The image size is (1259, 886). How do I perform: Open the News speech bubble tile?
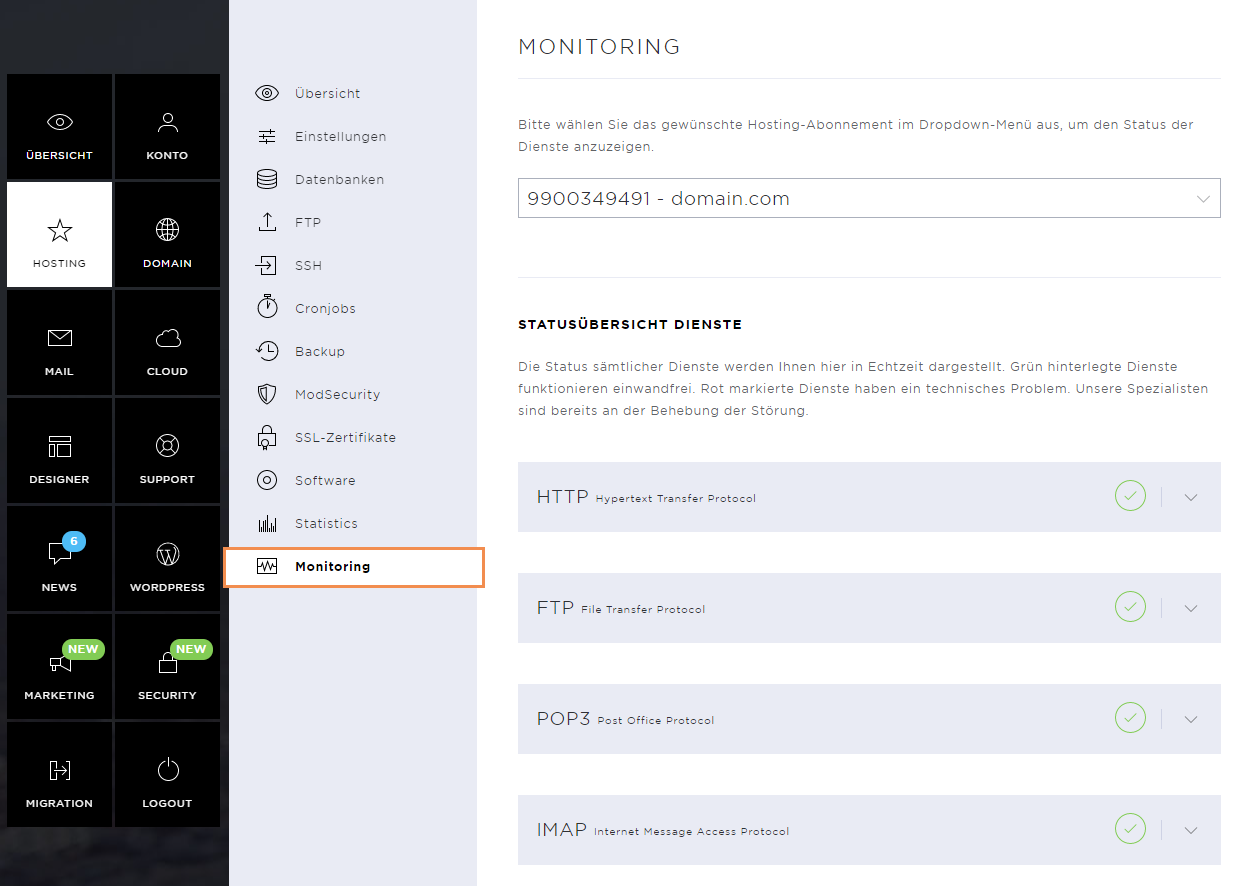pos(59,559)
